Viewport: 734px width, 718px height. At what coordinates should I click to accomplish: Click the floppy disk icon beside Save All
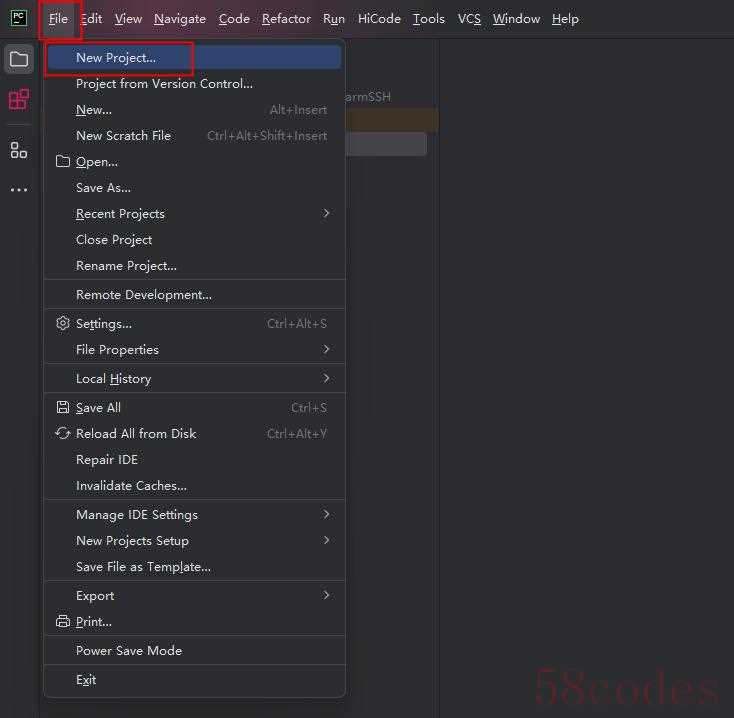click(63, 407)
